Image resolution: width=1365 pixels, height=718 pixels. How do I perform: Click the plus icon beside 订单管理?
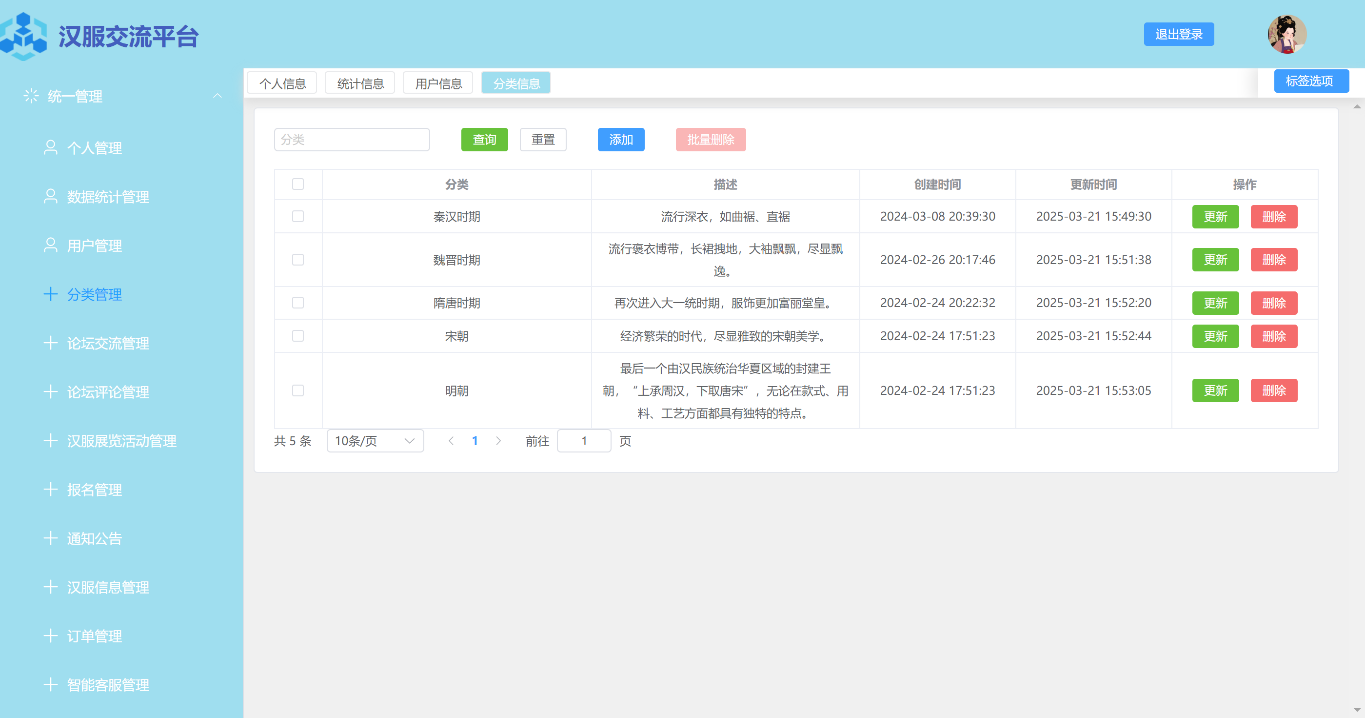pyautogui.click(x=51, y=636)
